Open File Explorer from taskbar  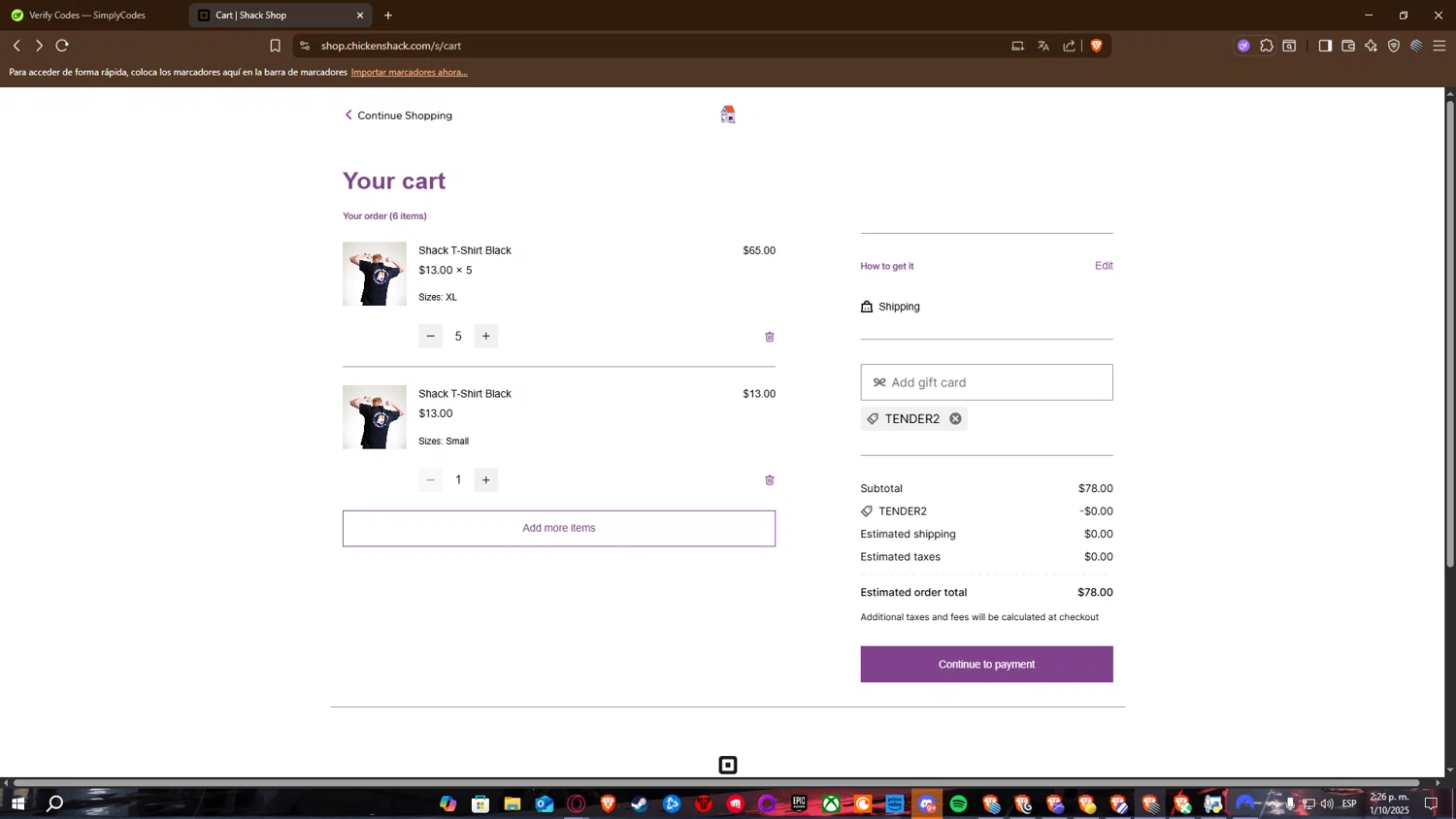[512, 803]
